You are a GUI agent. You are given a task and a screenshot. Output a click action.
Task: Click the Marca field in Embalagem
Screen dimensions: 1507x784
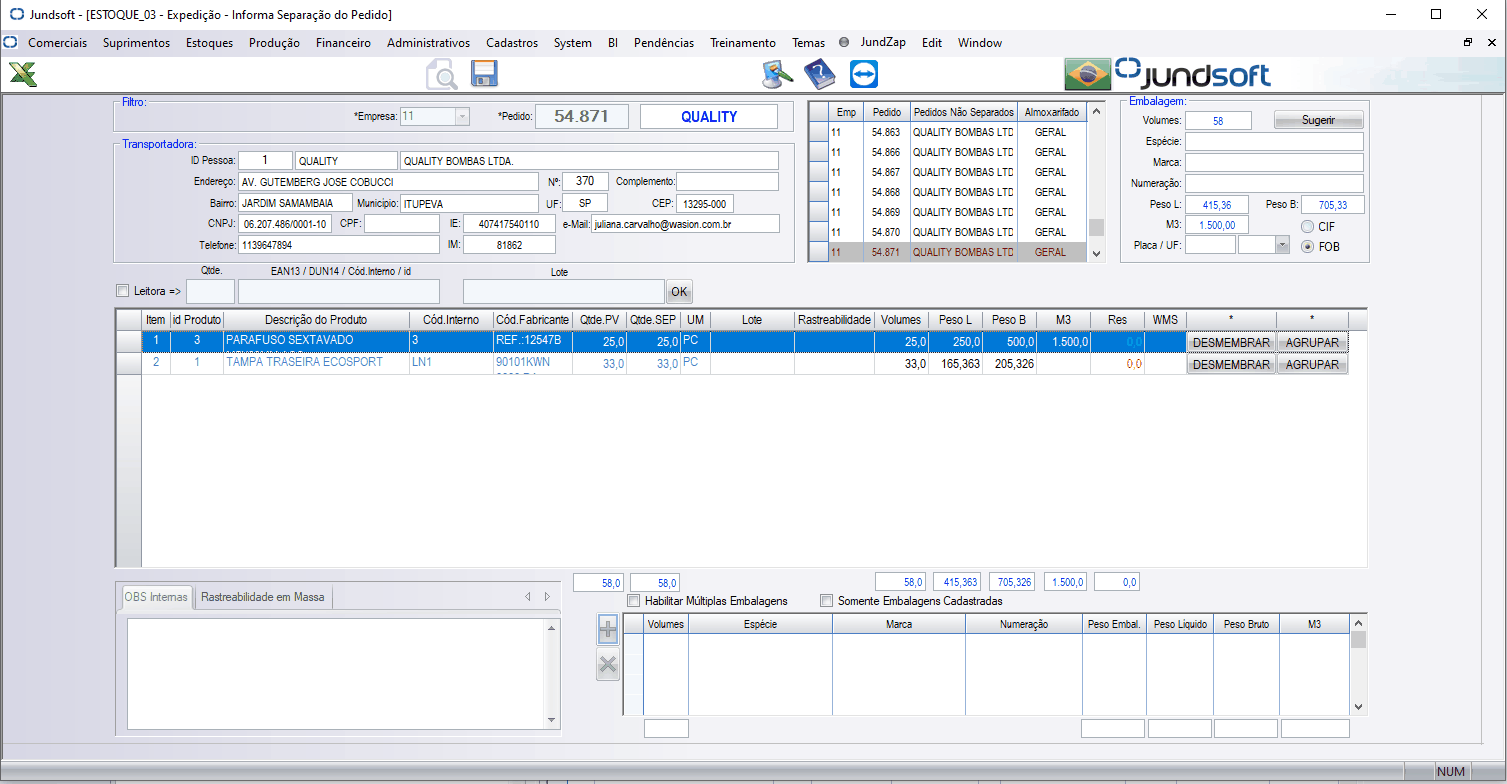pos(1274,162)
